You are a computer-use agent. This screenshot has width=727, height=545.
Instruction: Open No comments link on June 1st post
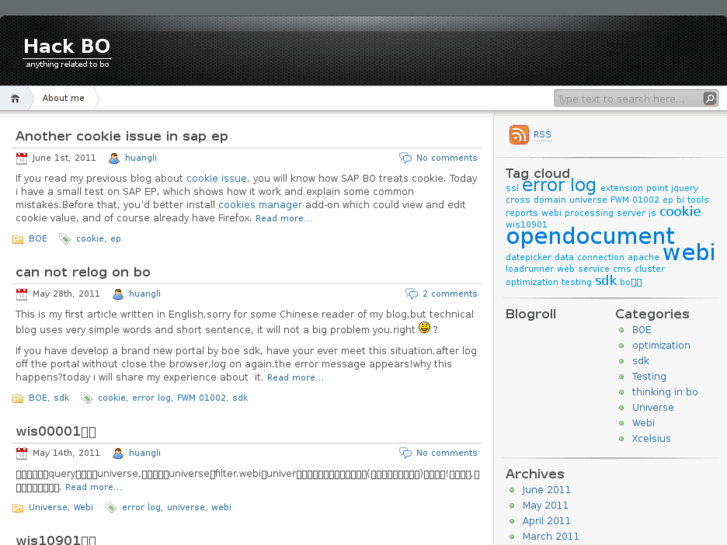click(x=446, y=158)
